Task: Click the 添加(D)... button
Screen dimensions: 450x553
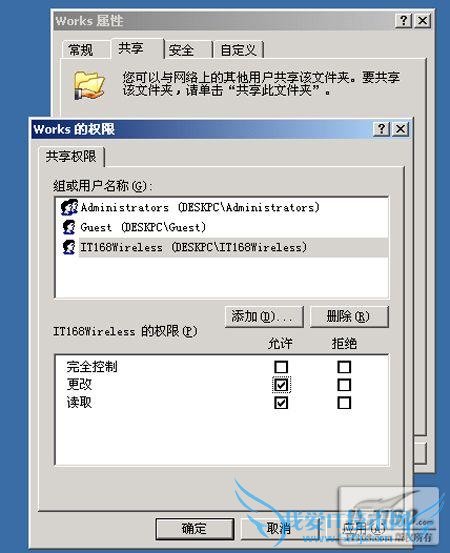Action: 264,316
